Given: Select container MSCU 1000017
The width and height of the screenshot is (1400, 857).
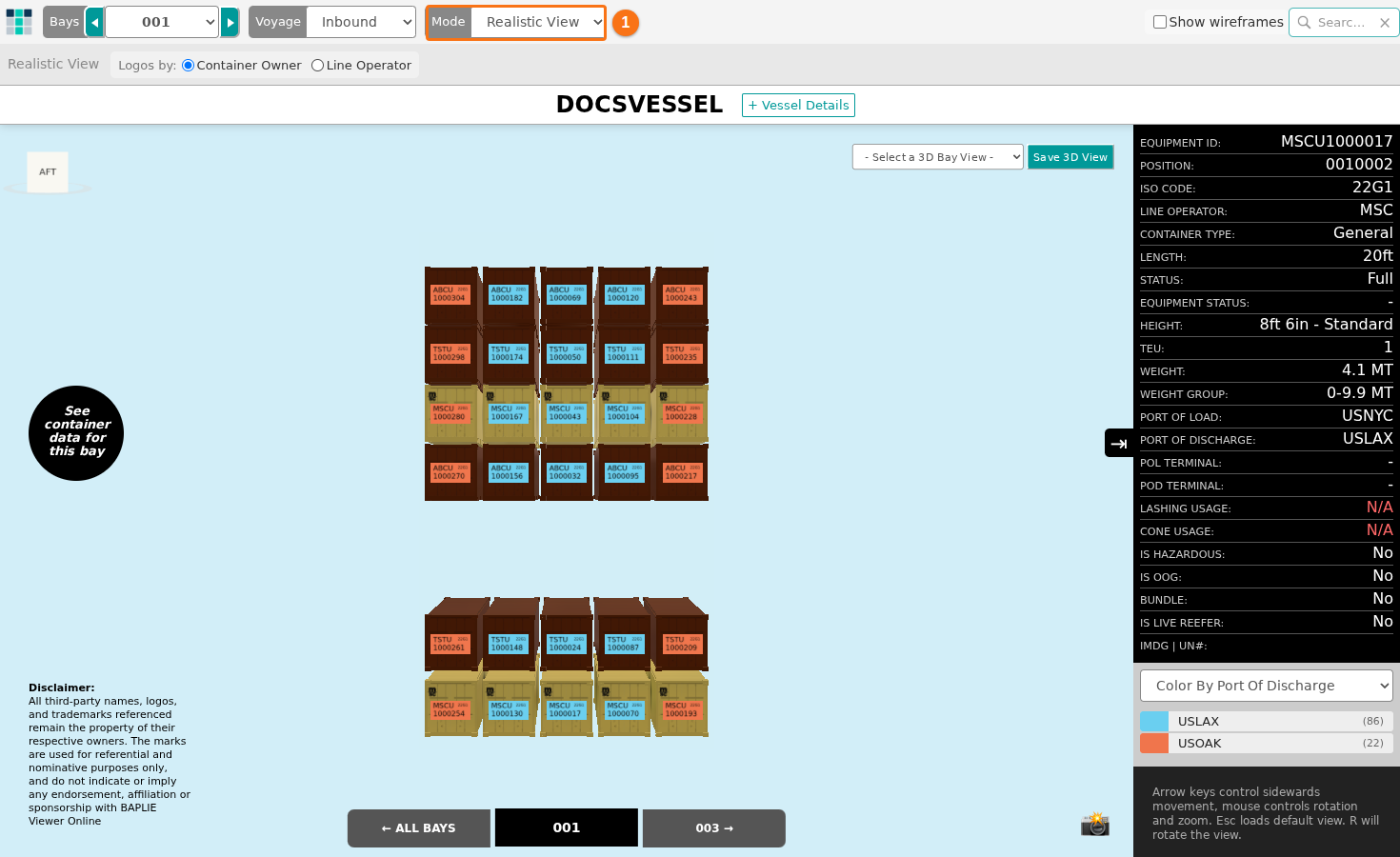Looking at the screenshot, I should point(565,709).
